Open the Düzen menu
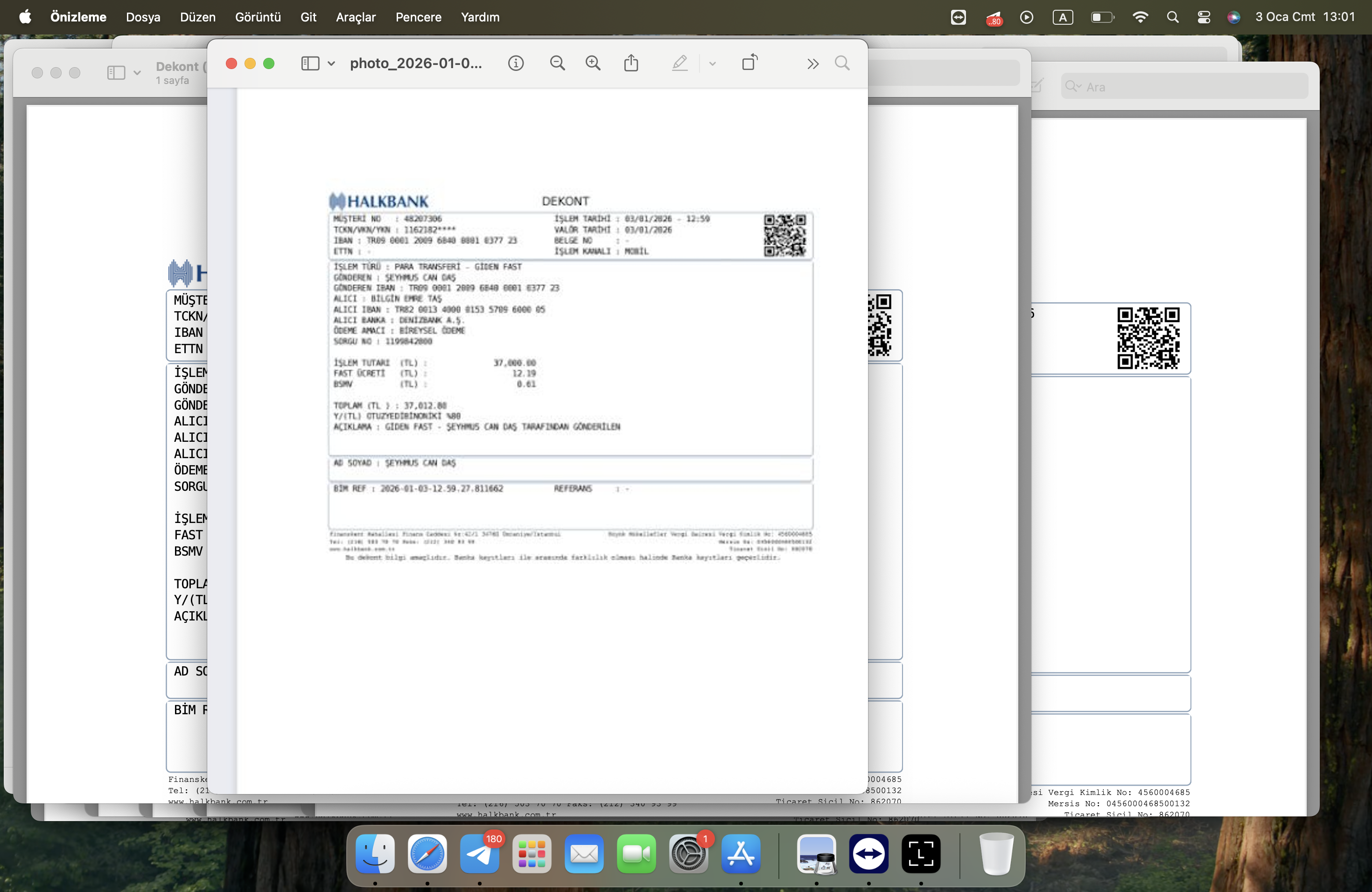This screenshot has height=892, width=1372. tap(198, 17)
